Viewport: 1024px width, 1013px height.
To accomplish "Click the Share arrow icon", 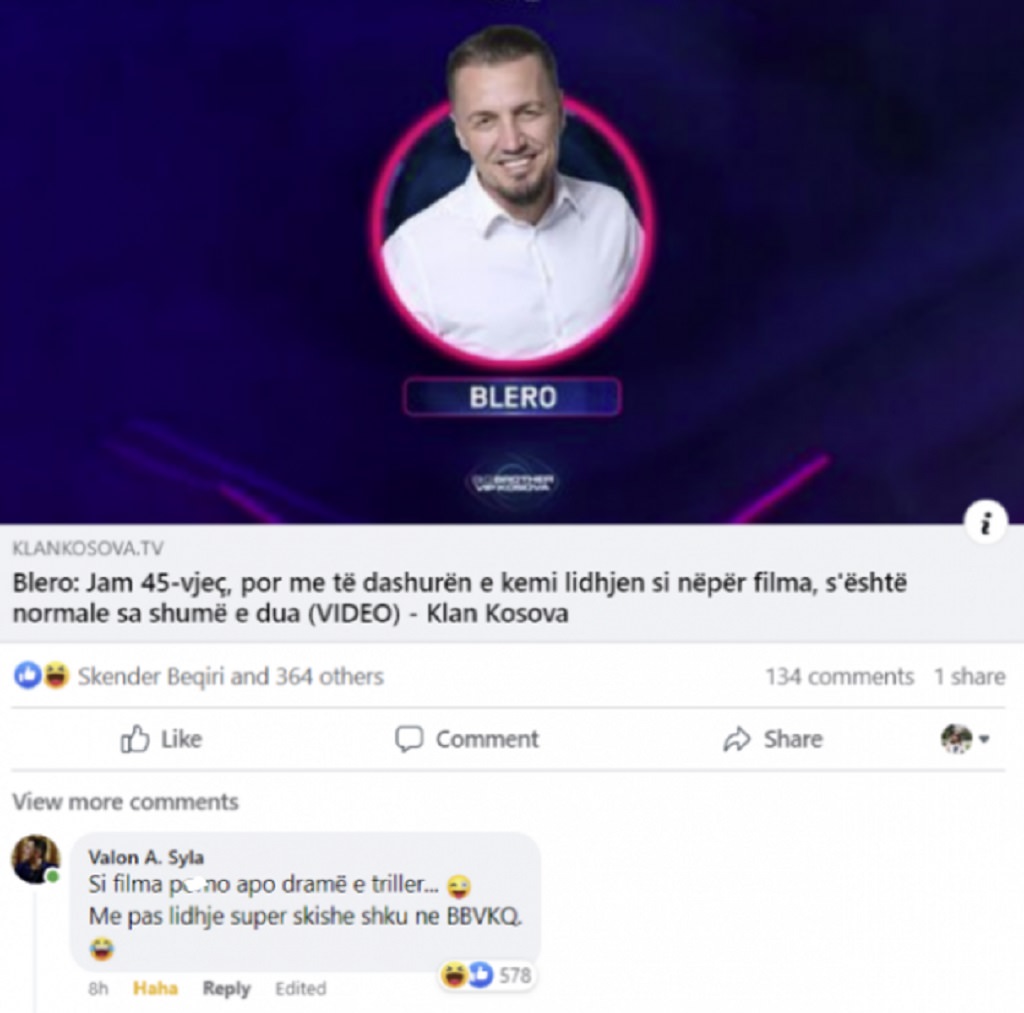I will pyautogui.click(x=737, y=739).
